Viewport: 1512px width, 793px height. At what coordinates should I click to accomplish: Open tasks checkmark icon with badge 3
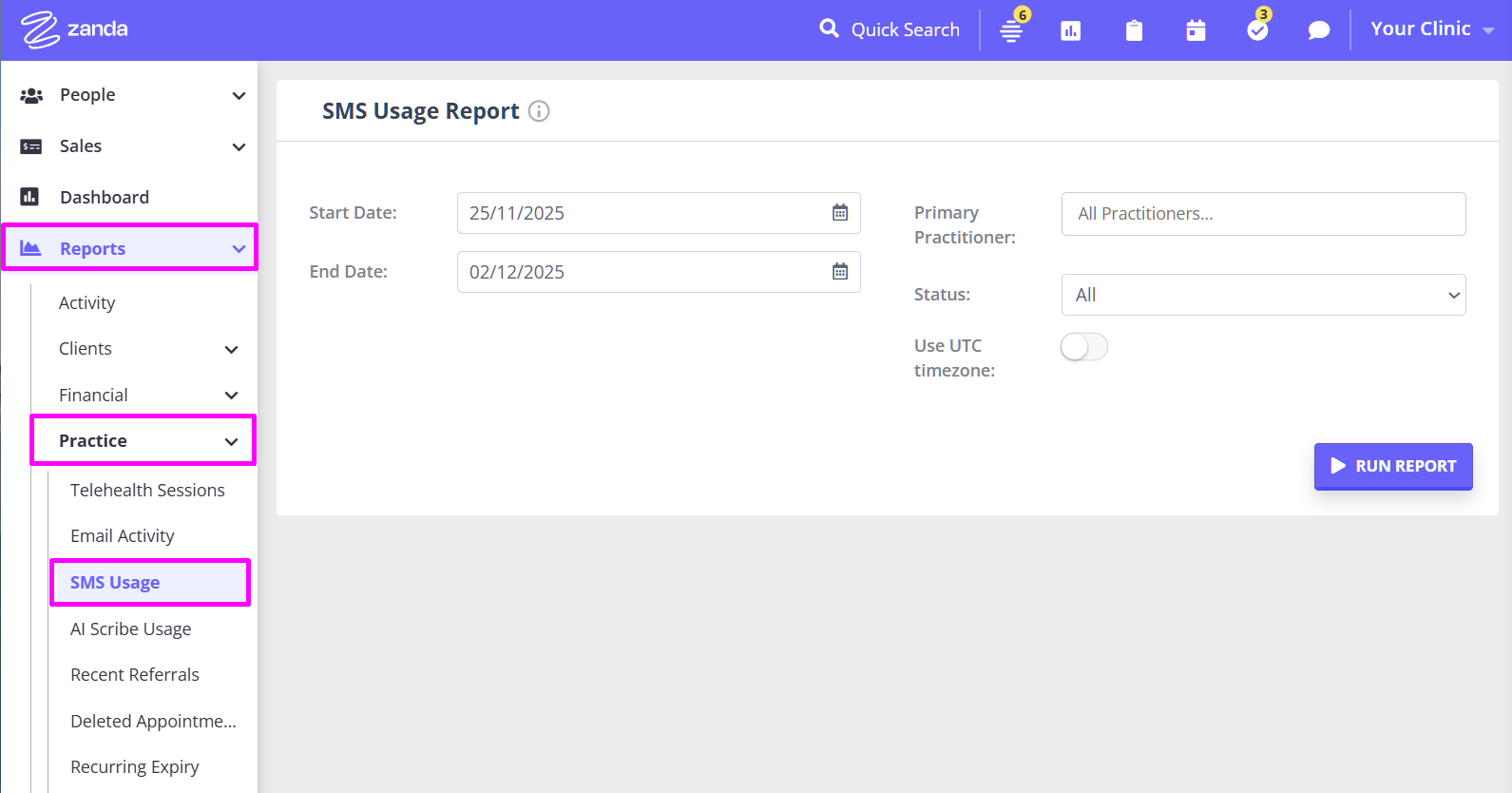click(x=1257, y=30)
